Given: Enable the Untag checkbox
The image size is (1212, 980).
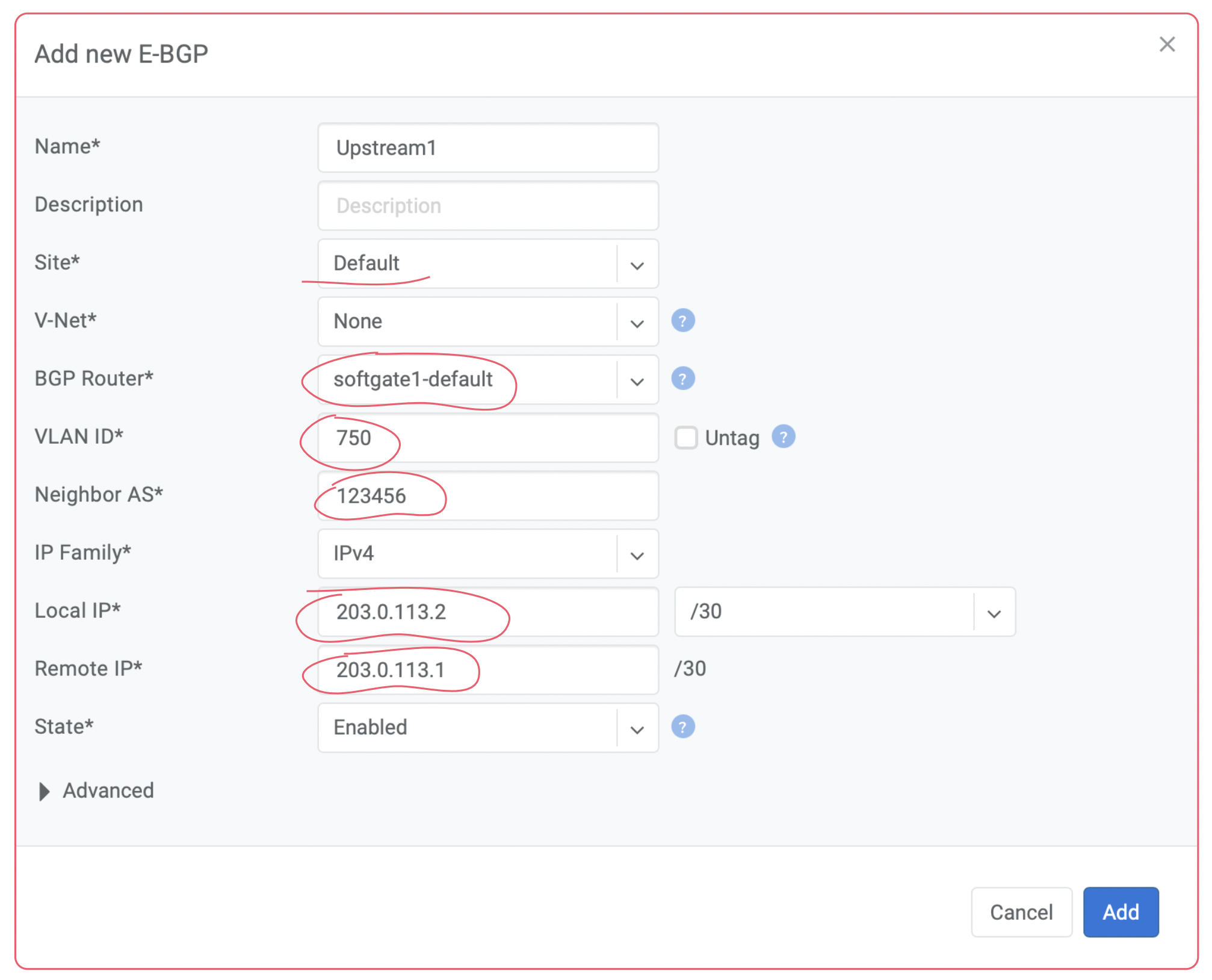Looking at the screenshot, I should [685, 438].
